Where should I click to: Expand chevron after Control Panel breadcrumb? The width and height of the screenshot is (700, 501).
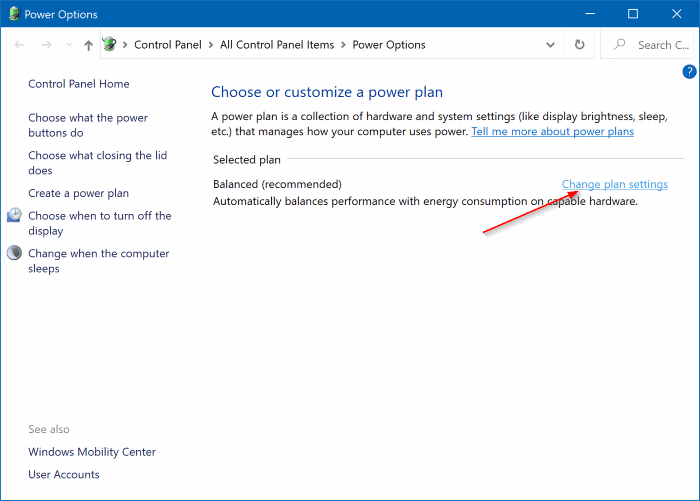coord(211,45)
